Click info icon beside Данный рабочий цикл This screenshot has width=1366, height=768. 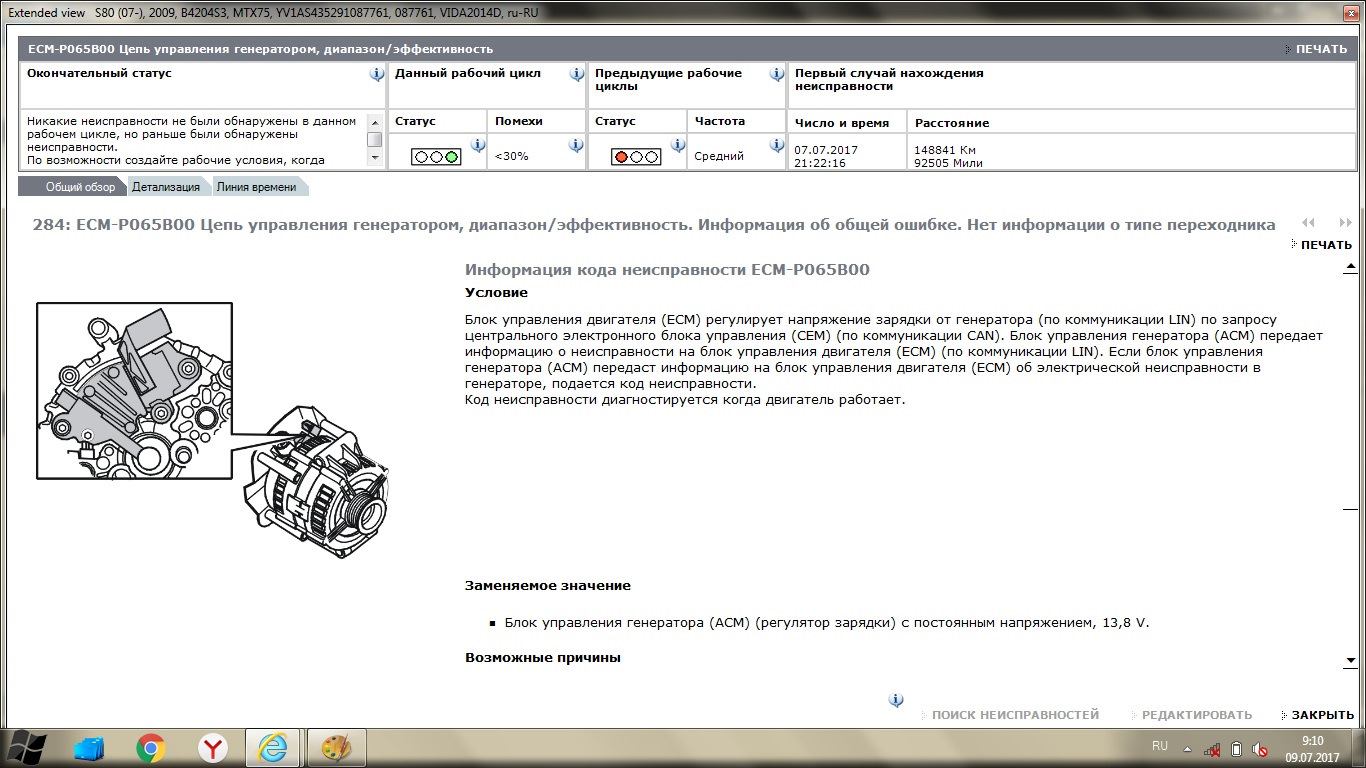pyautogui.click(x=576, y=74)
